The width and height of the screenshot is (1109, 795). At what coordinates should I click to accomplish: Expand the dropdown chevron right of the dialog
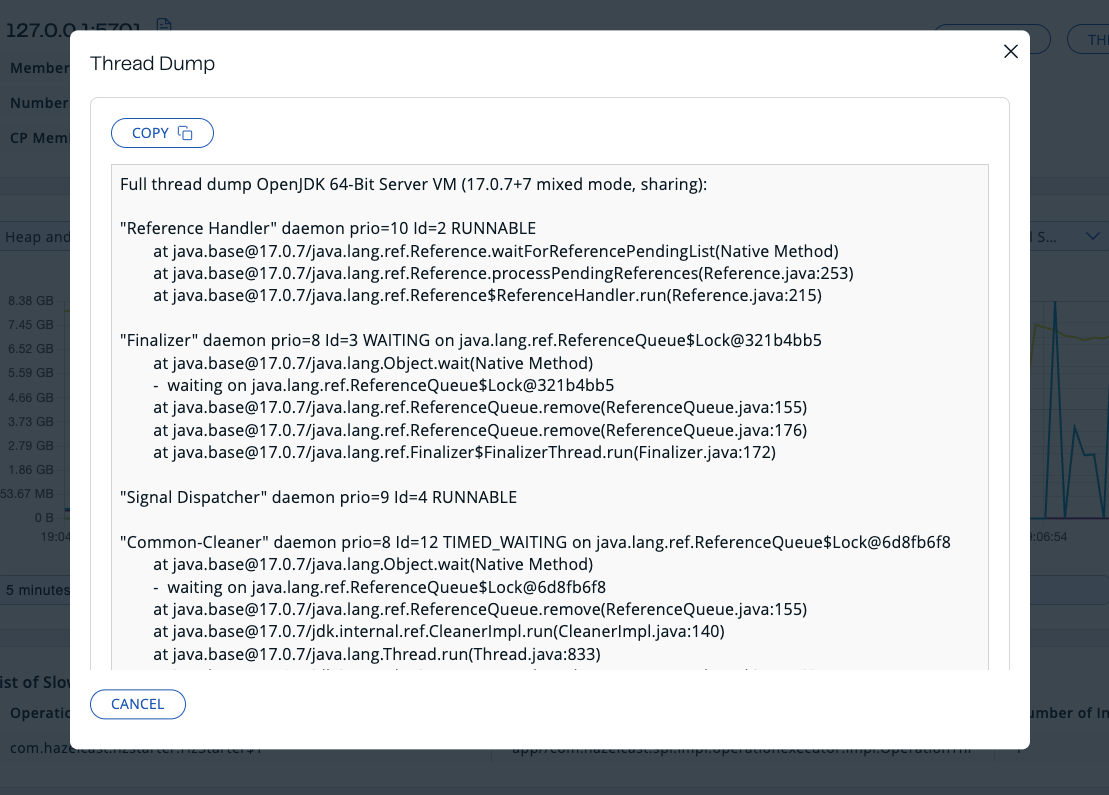(x=1091, y=237)
